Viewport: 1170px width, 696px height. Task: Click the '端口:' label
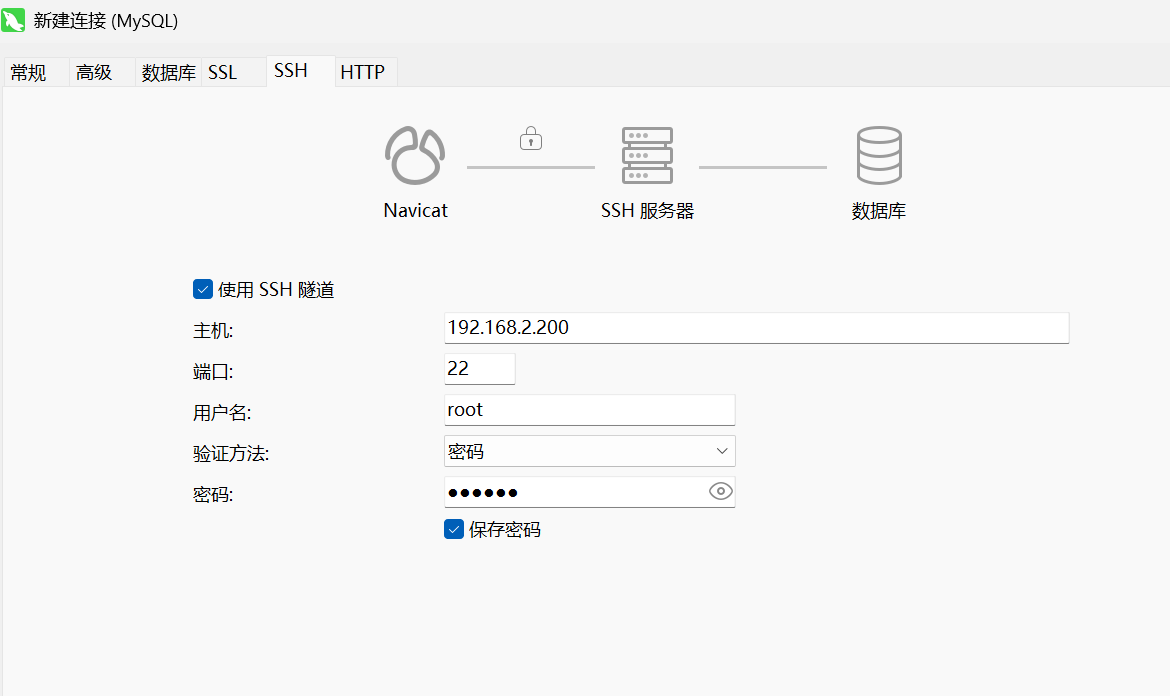213,371
